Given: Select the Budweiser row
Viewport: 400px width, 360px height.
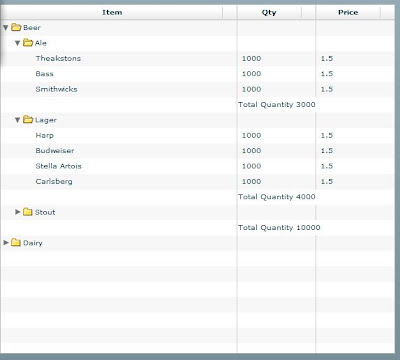Looking at the screenshot, I should 198,151.
